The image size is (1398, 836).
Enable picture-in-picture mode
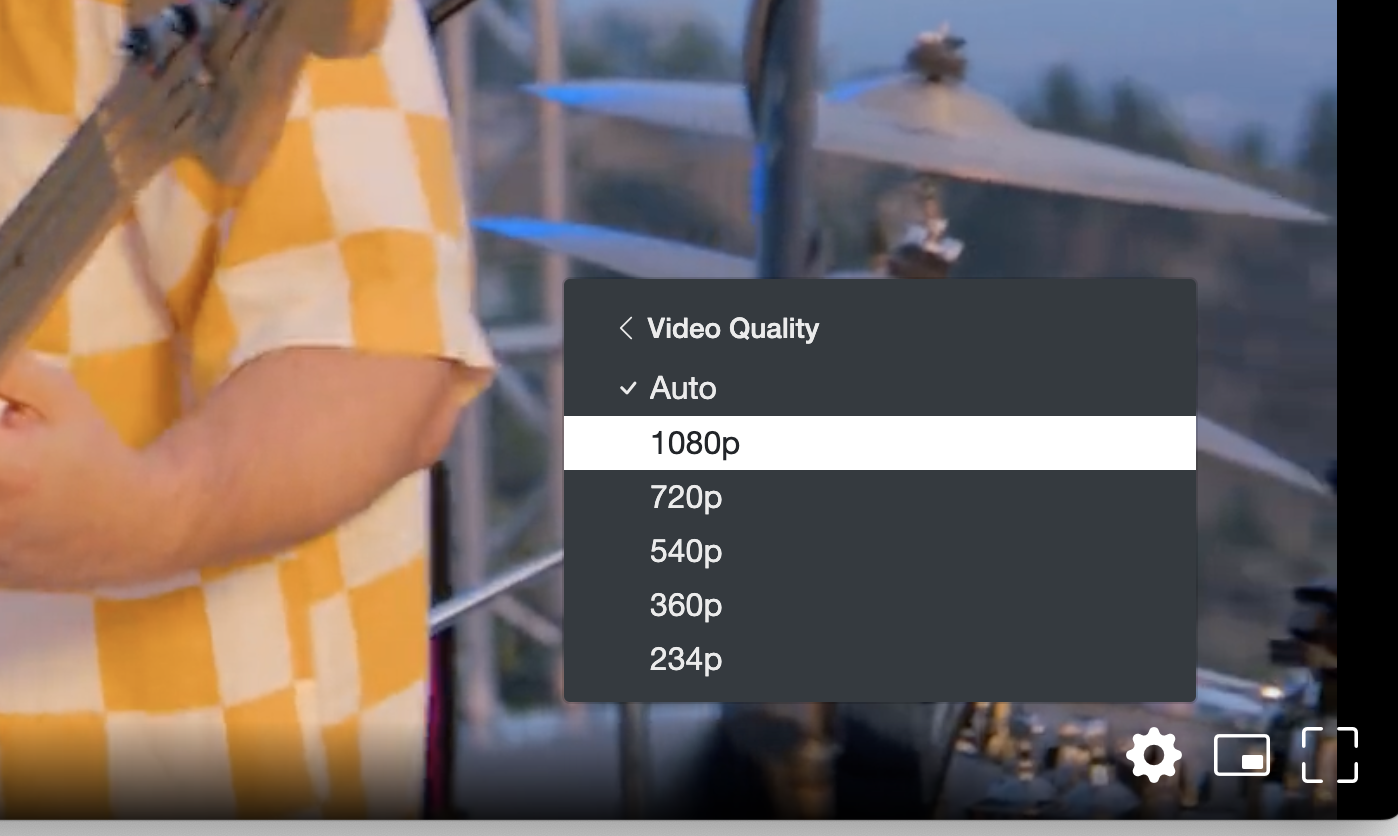[1242, 755]
